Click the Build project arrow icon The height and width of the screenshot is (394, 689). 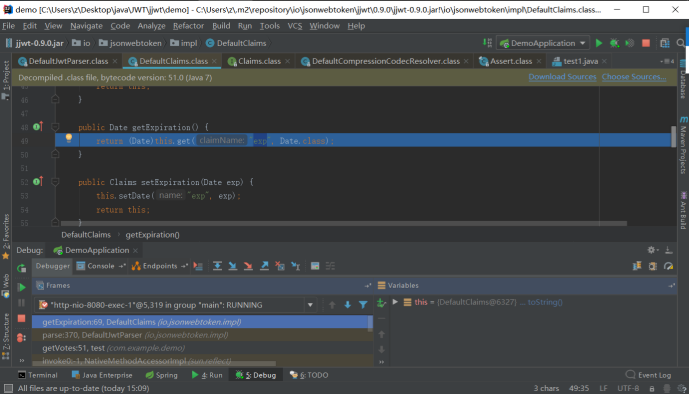point(487,43)
